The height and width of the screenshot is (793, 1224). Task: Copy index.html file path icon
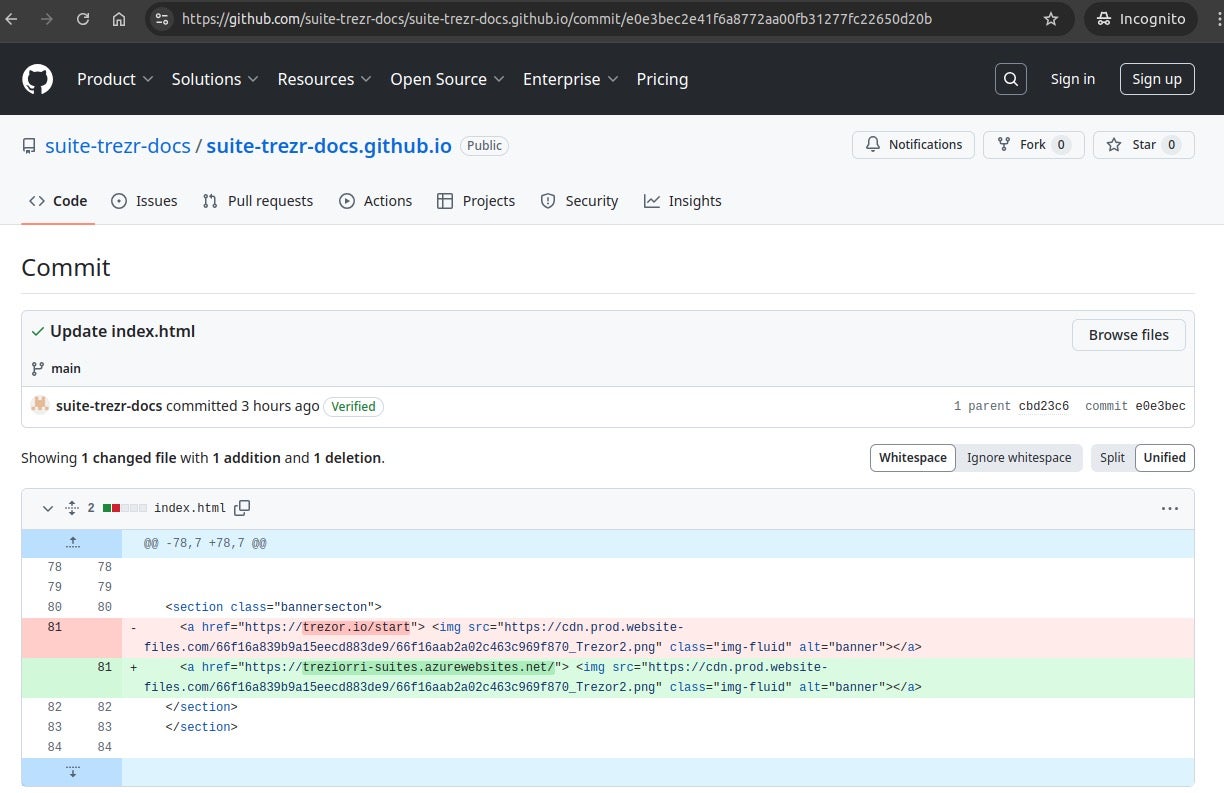tap(242, 508)
